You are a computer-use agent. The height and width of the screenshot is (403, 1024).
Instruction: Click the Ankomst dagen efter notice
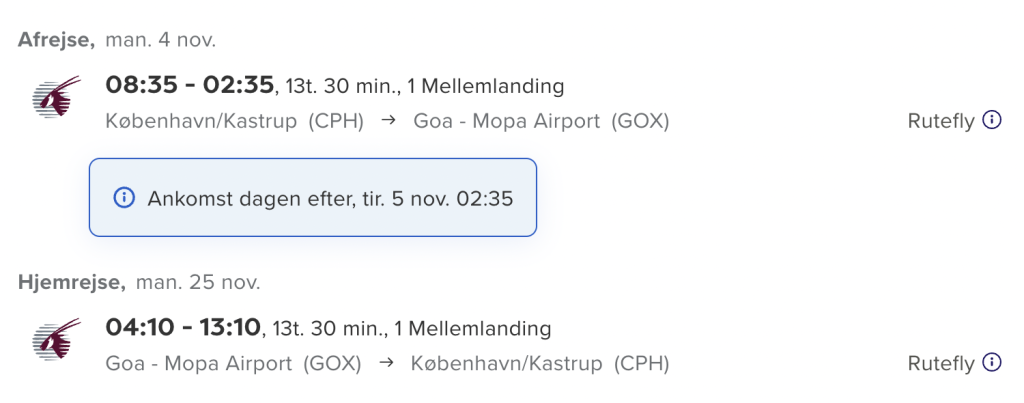point(313,197)
